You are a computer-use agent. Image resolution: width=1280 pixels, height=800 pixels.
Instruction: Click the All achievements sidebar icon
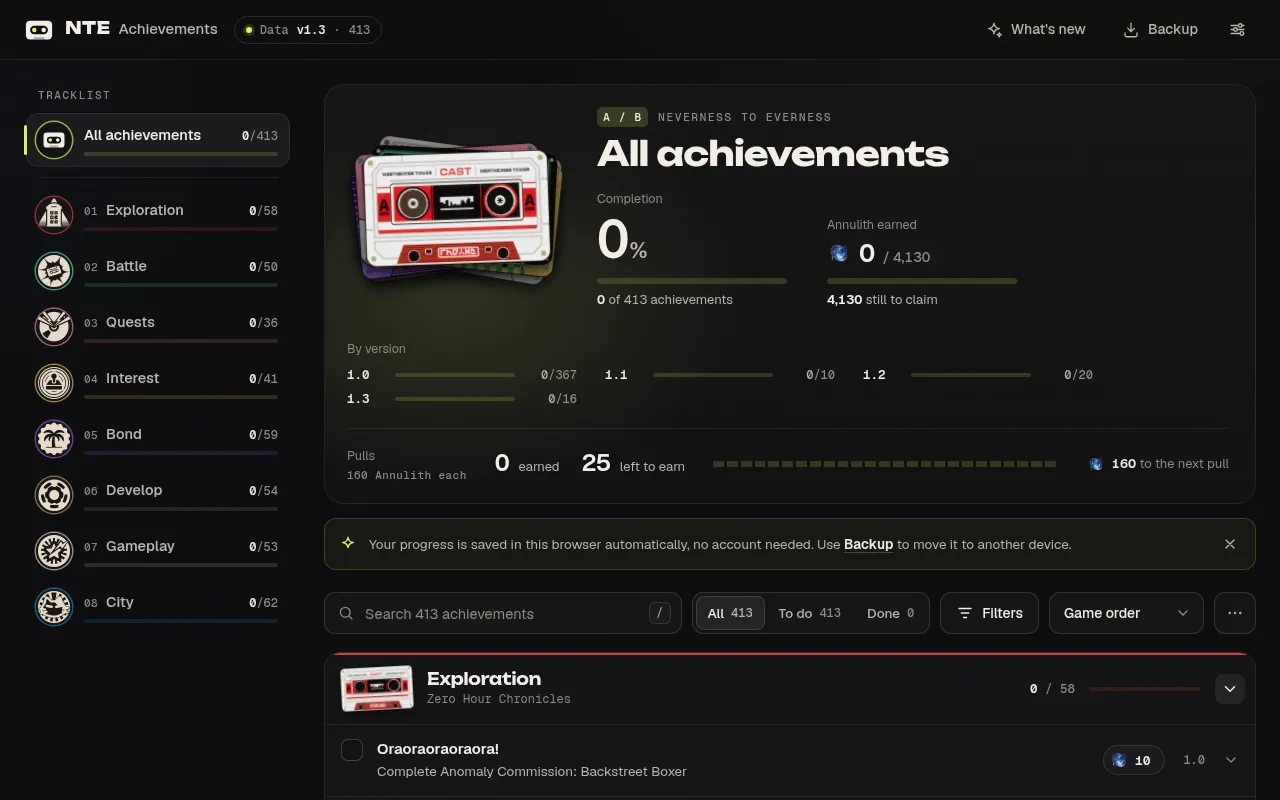tap(54, 140)
